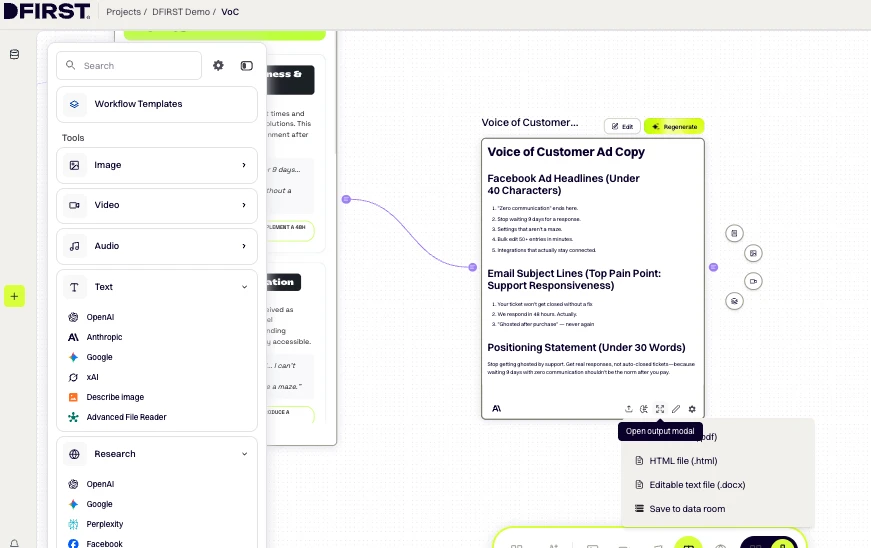Open the notifications bell icon
The height and width of the screenshot is (548, 871).
click(x=14, y=544)
